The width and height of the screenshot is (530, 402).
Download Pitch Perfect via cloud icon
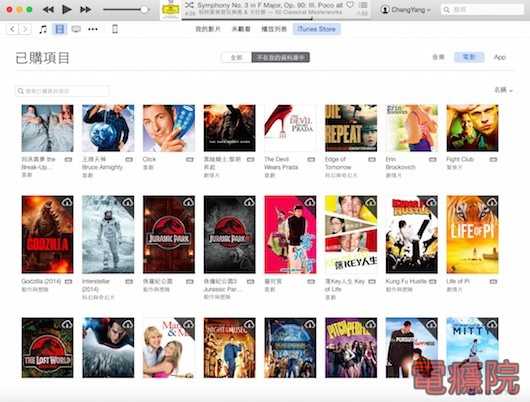371,324
